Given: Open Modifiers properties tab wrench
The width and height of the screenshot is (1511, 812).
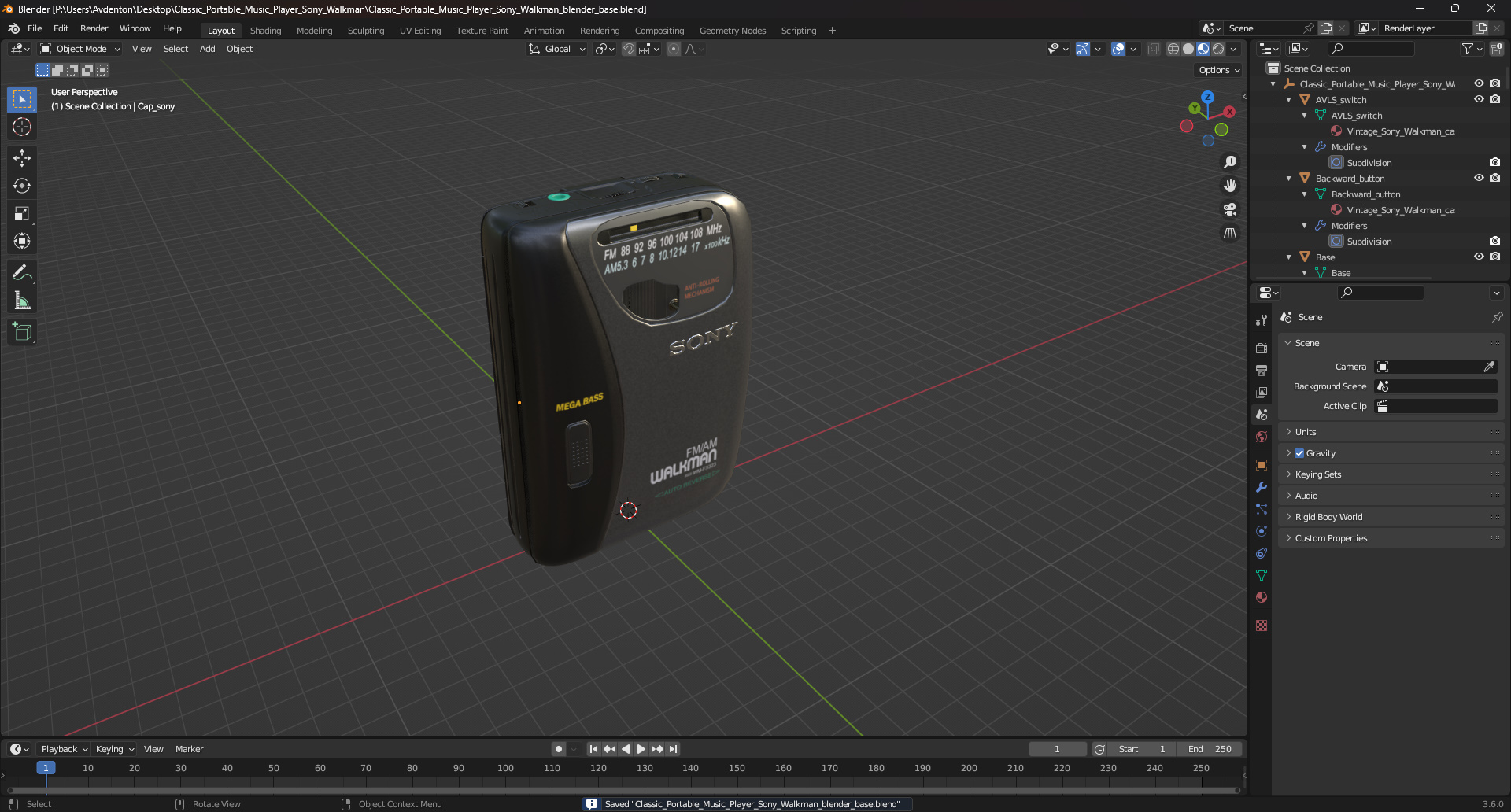Looking at the screenshot, I should pyautogui.click(x=1262, y=487).
